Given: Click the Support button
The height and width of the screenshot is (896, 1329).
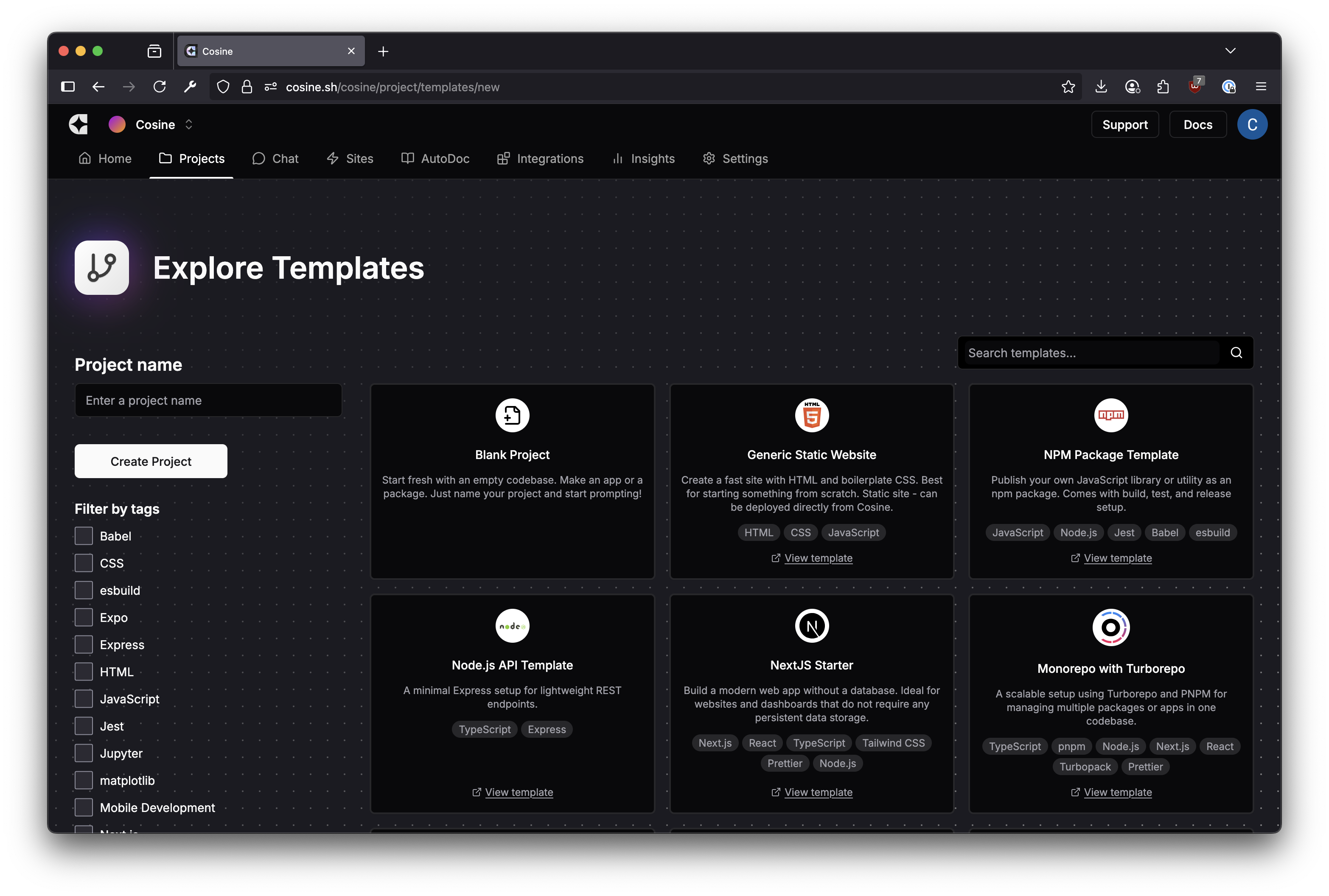Looking at the screenshot, I should tap(1124, 125).
